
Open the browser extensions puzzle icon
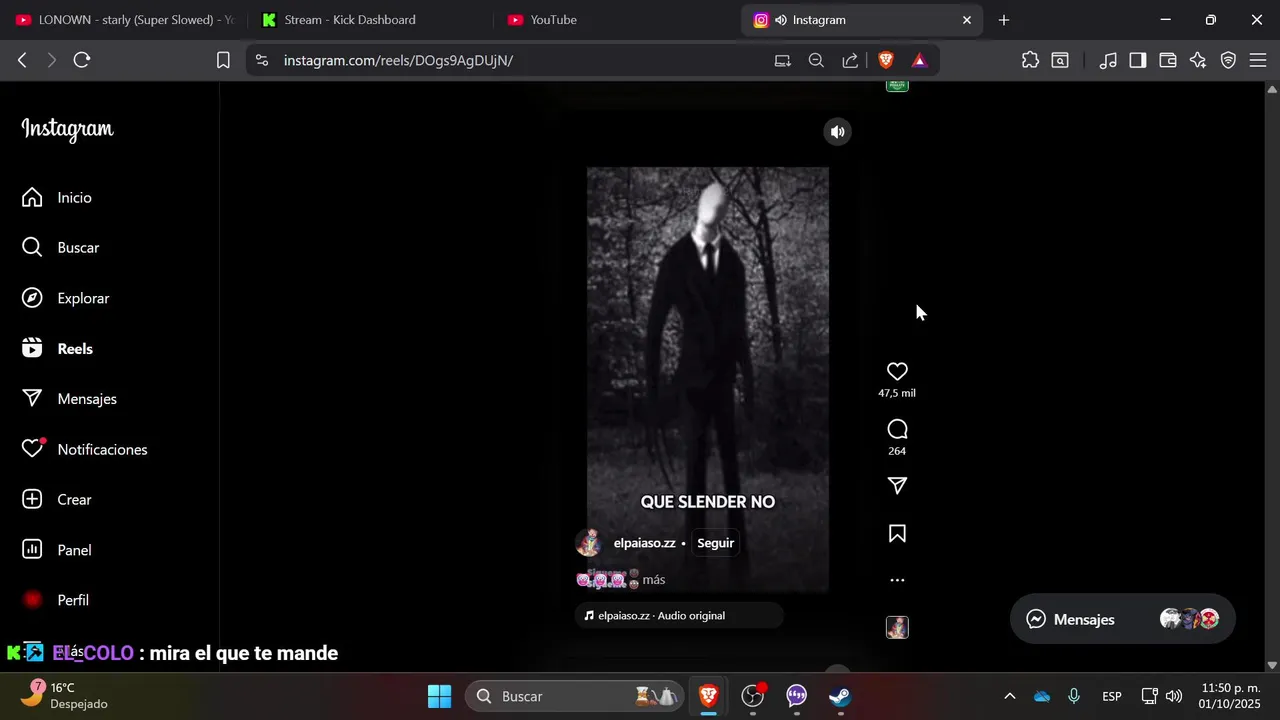[x=1030, y=60]
